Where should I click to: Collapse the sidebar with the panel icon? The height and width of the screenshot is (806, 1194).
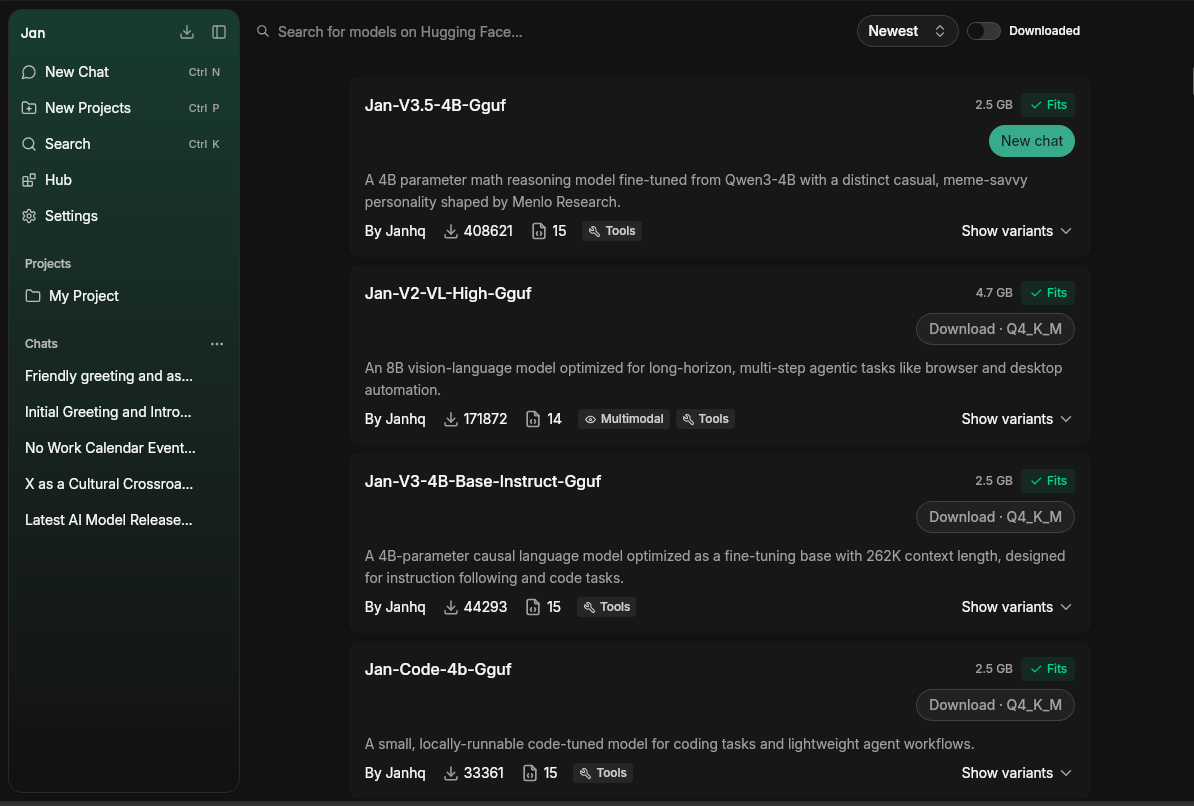tap(219, 32)
